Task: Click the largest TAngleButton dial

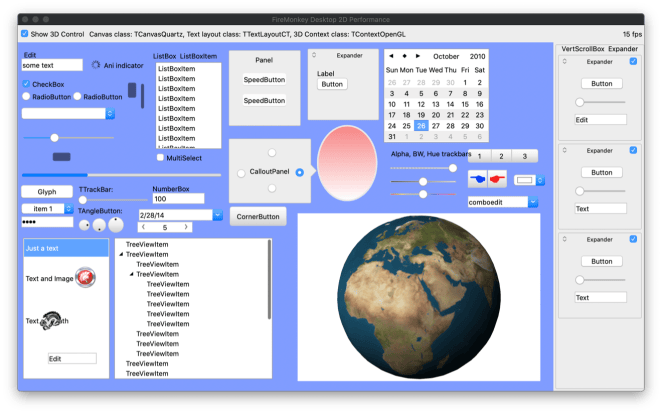Action: [x=116, y=225]
